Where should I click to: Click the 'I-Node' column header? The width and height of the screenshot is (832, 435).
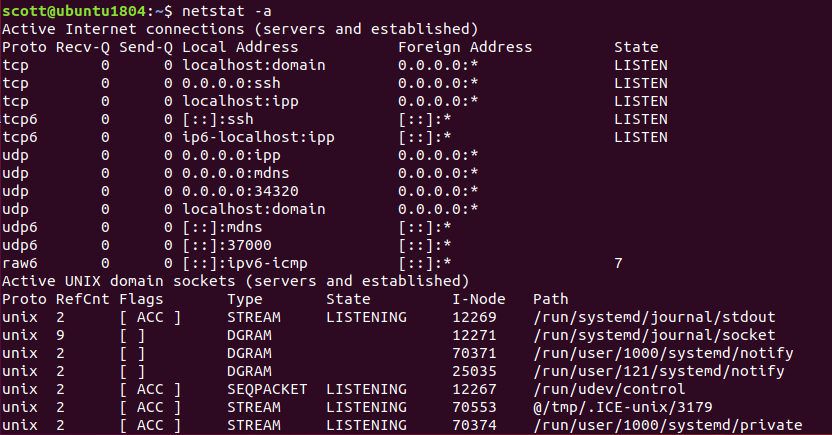[479, 299]
